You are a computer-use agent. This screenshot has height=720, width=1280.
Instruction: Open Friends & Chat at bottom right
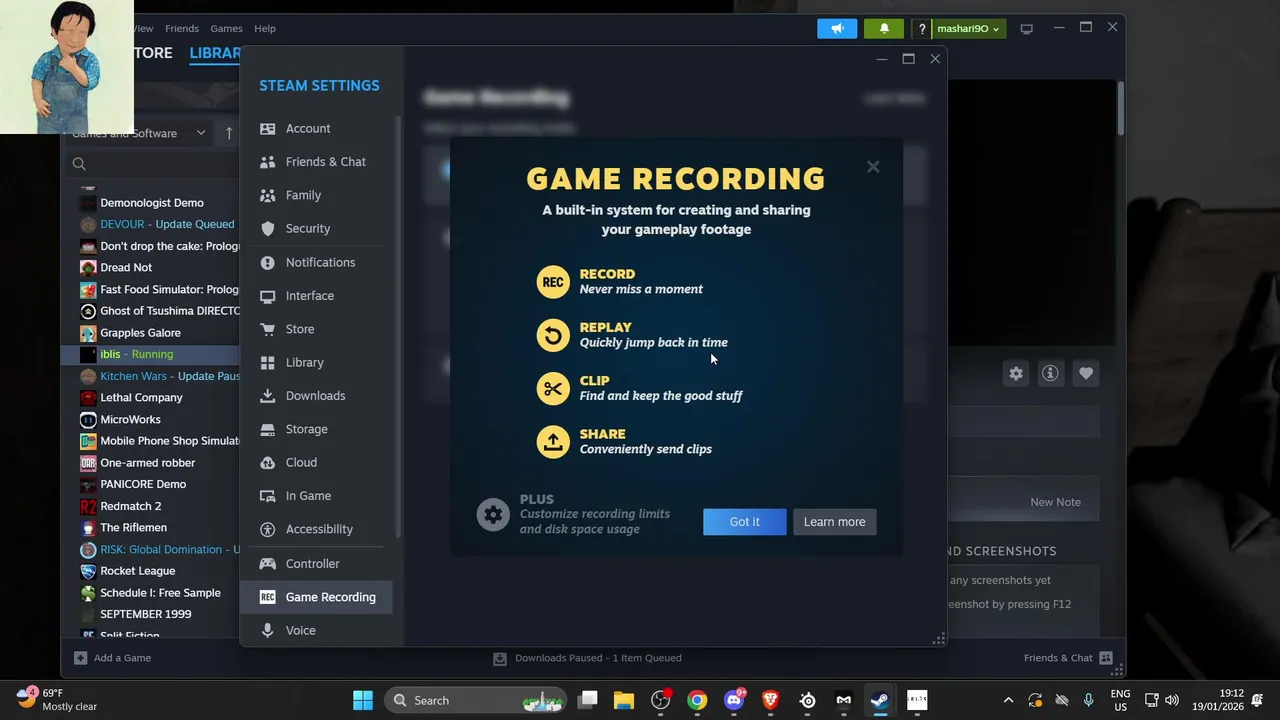point(1068,658)
